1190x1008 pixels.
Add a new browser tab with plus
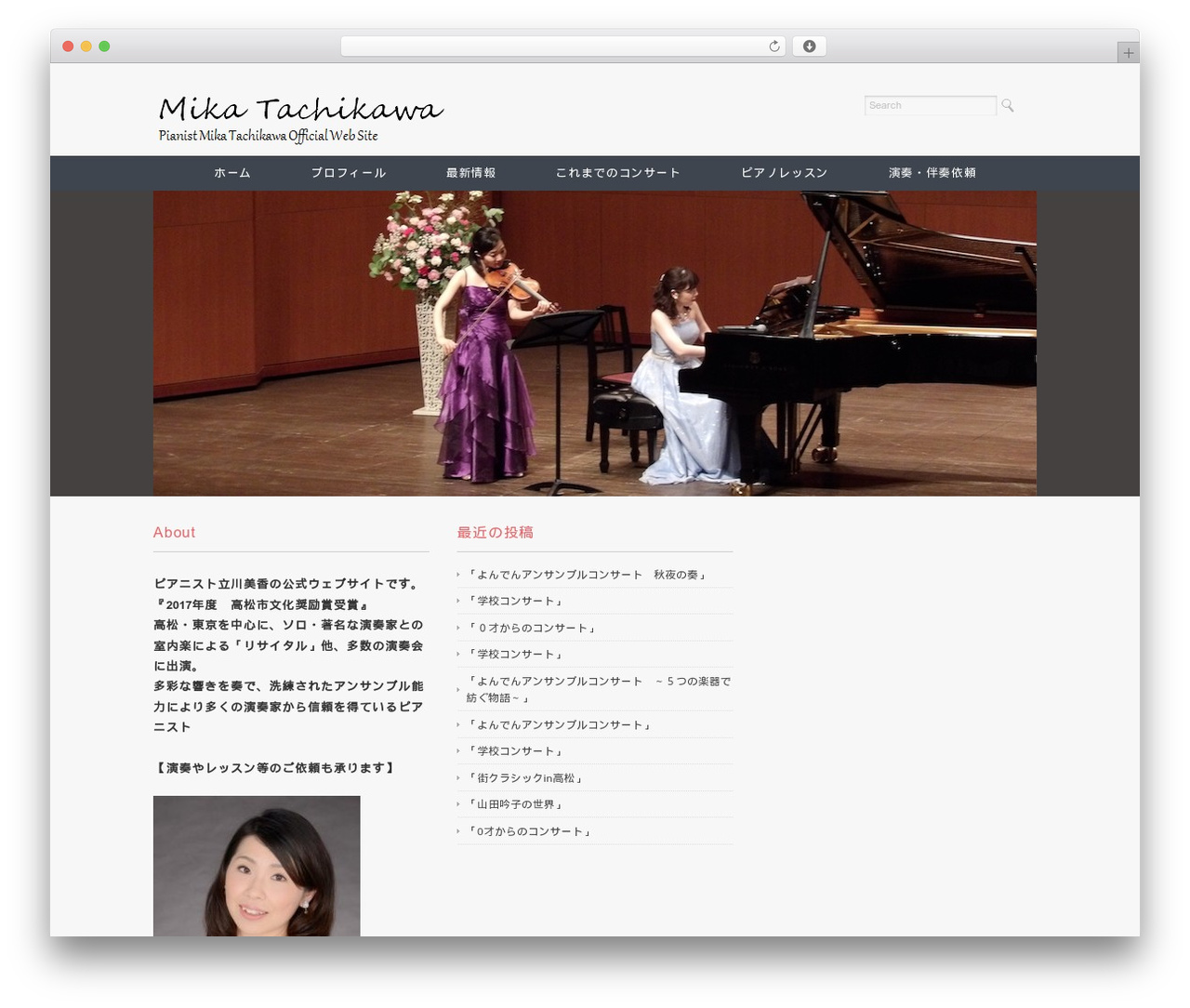tap(1128, 53)
